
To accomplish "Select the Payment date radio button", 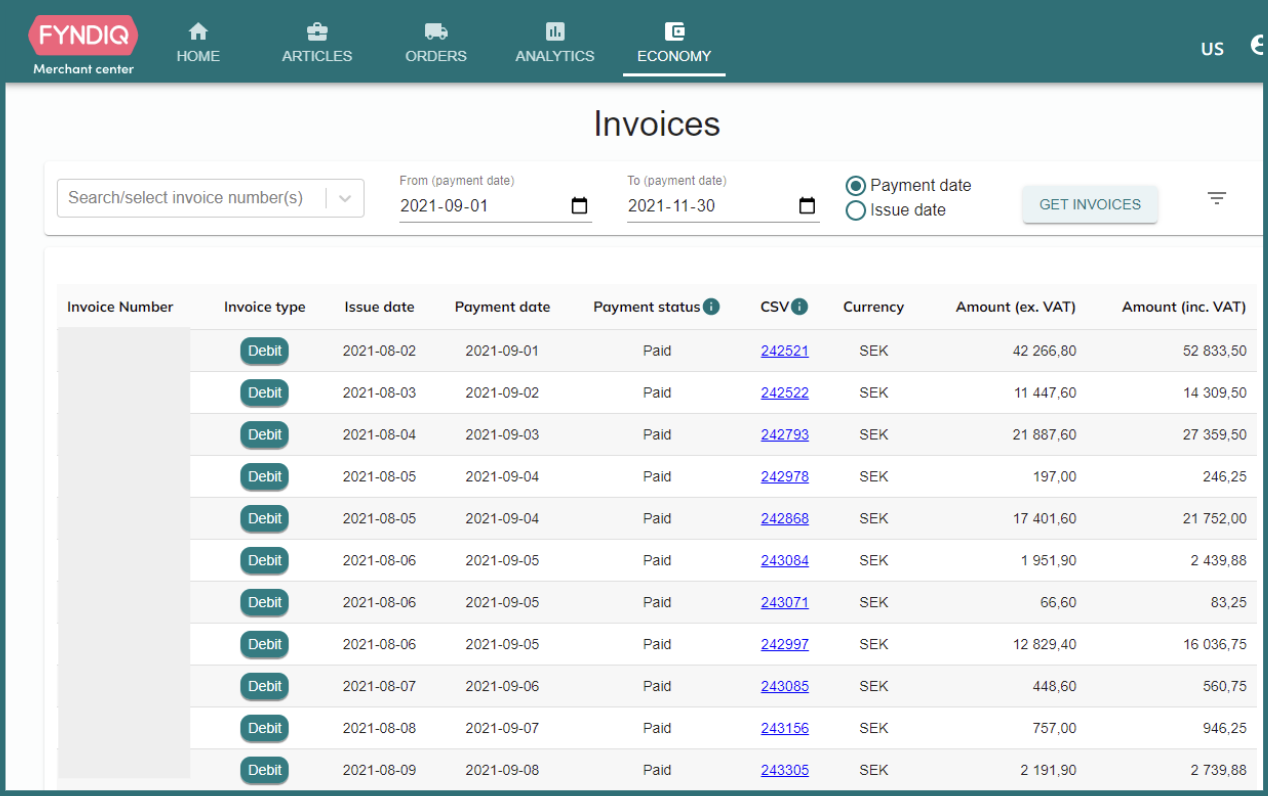I will (855, 186).
